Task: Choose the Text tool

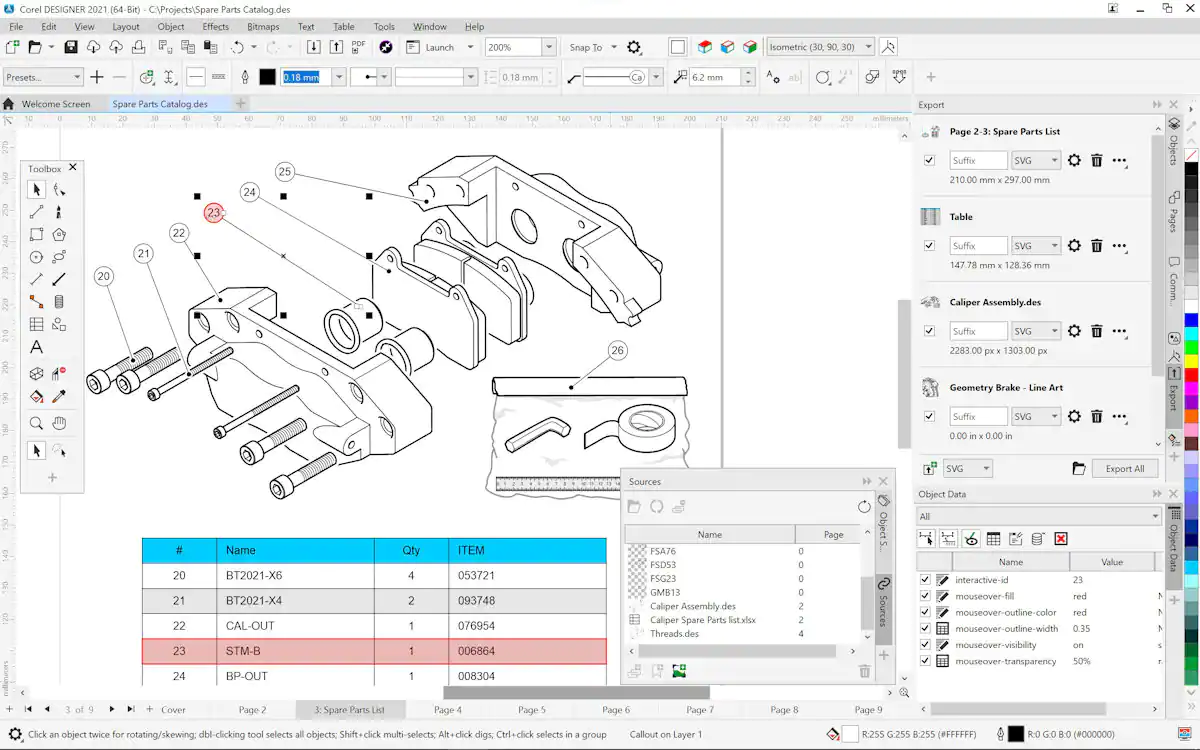Action: coord(36,348)
